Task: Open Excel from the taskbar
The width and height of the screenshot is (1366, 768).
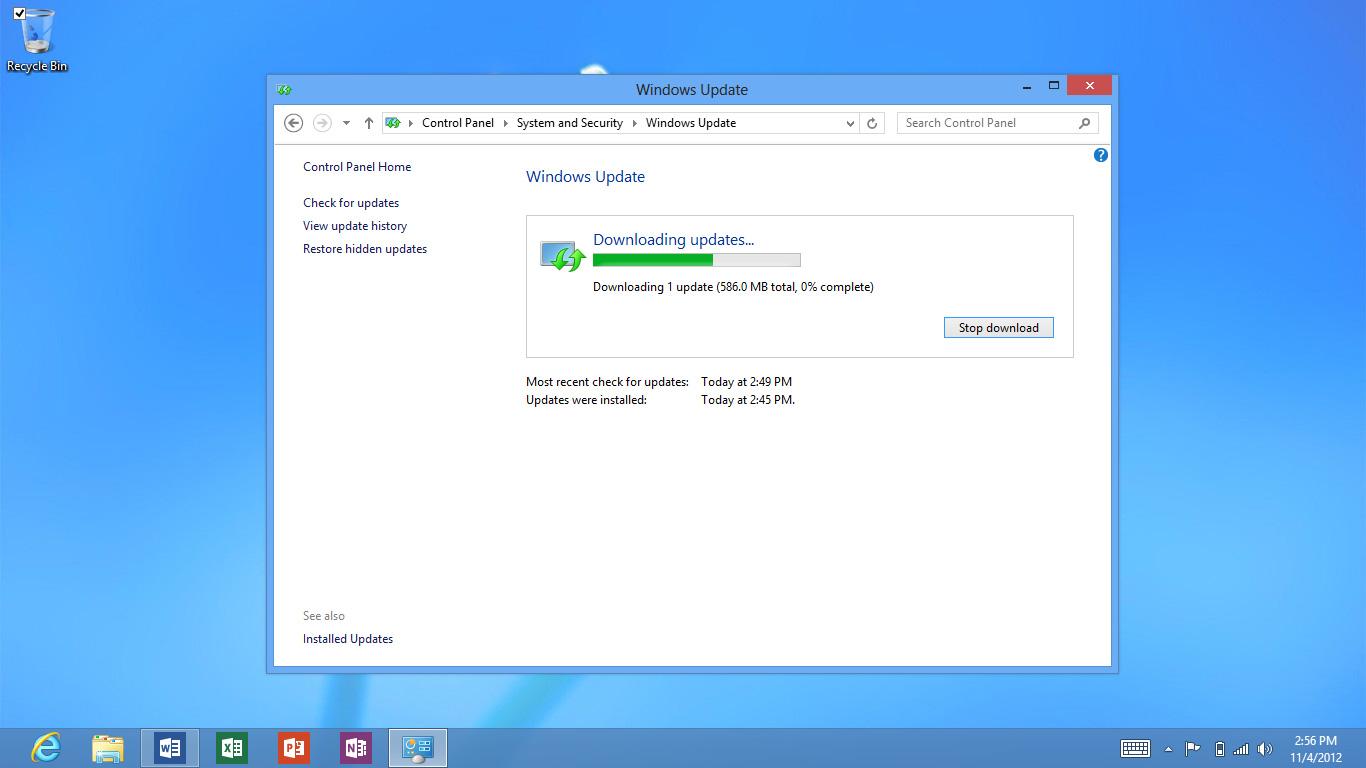Action: 231,747
